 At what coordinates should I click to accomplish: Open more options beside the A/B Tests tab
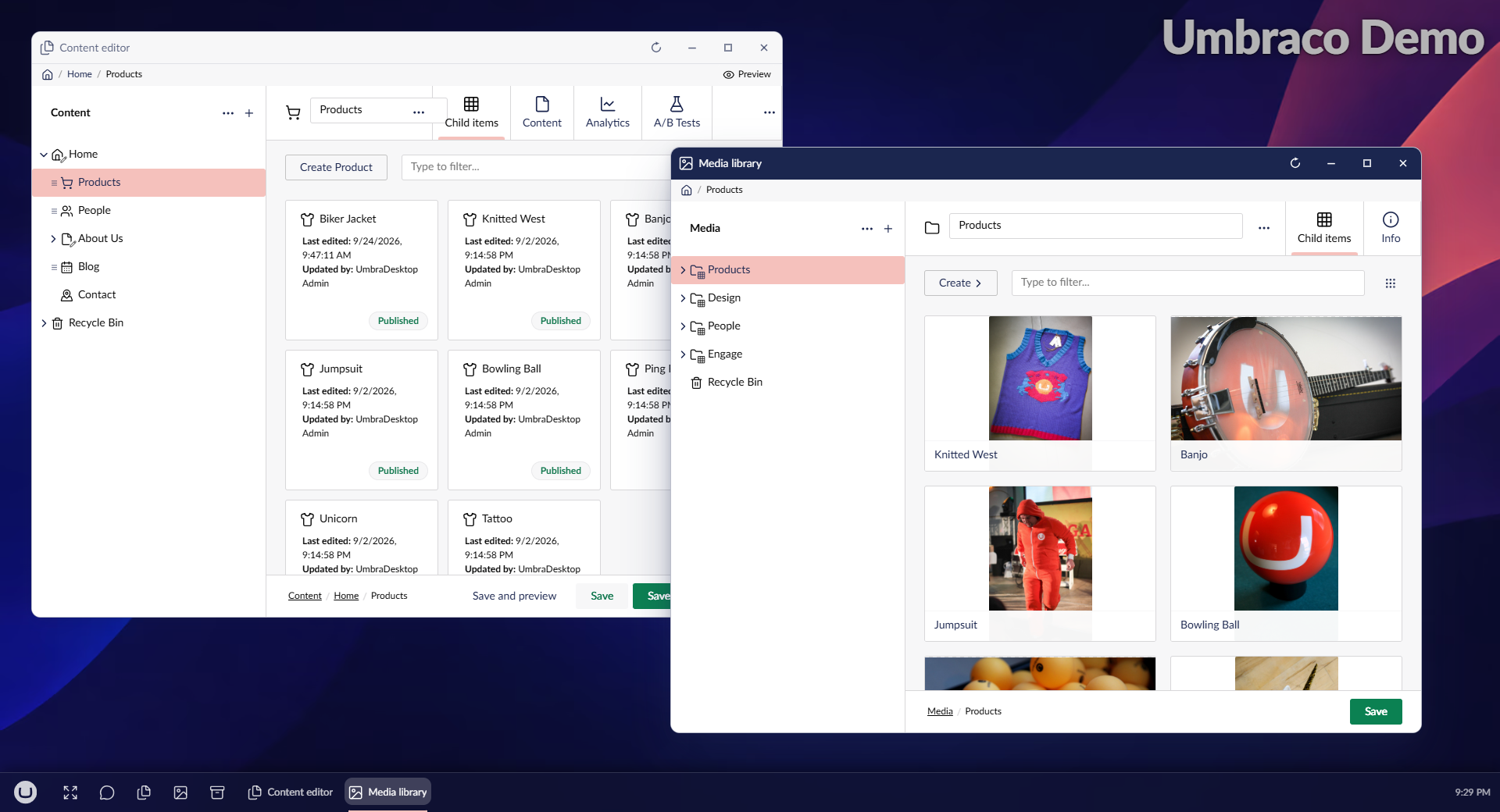770,112
